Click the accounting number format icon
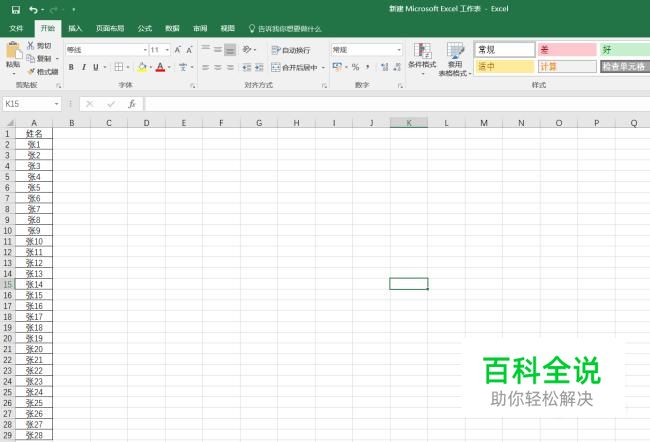Viewport: 650px width, 442px height. click(x=337, y=67)
